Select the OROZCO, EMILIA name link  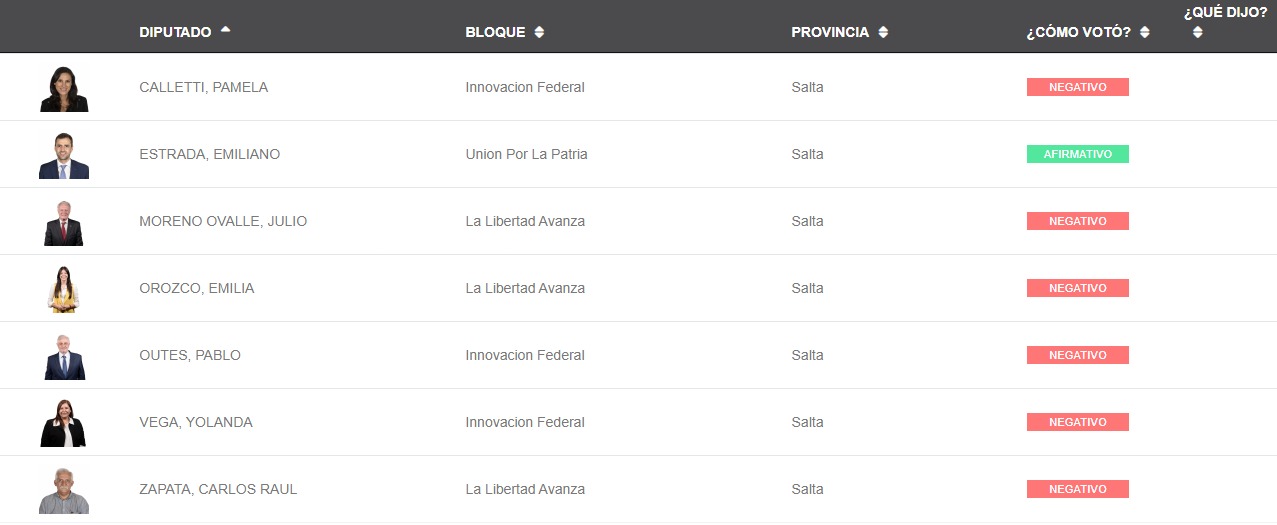[196, 288]
